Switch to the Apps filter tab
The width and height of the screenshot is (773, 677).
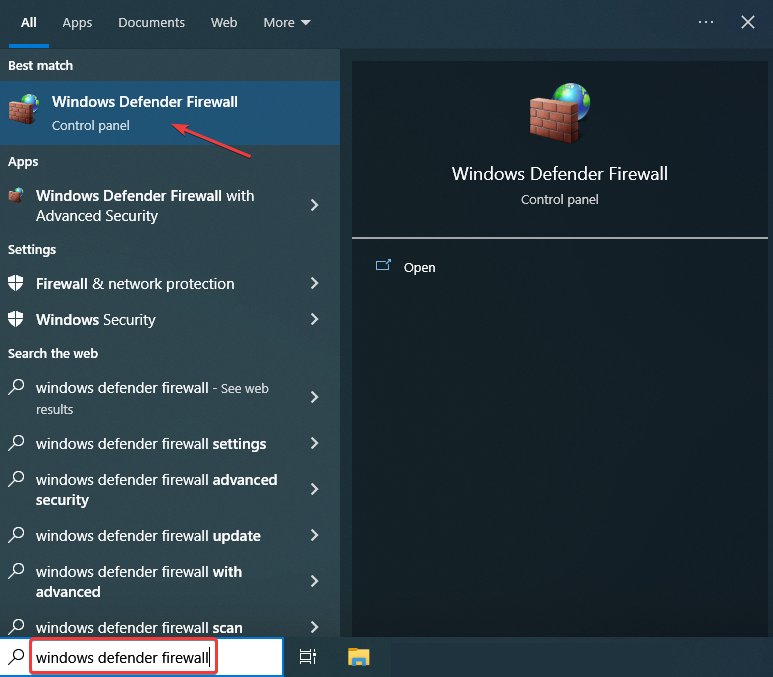(77, 23)
